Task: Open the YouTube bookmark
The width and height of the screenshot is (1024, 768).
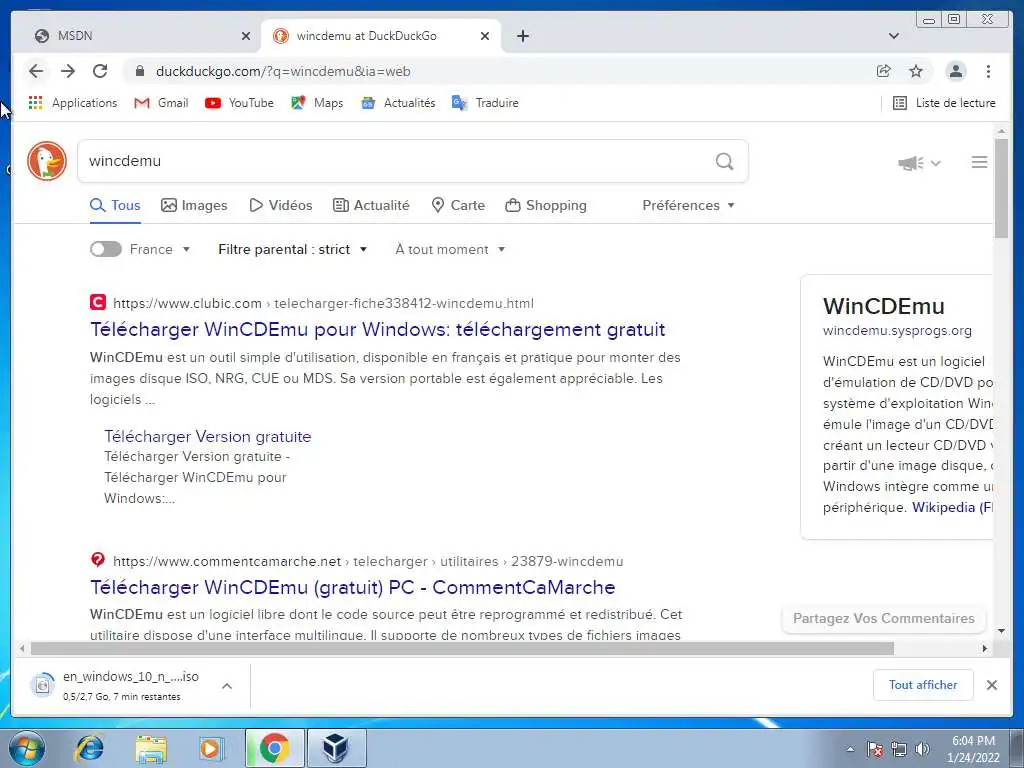Action: click(239, 103)
